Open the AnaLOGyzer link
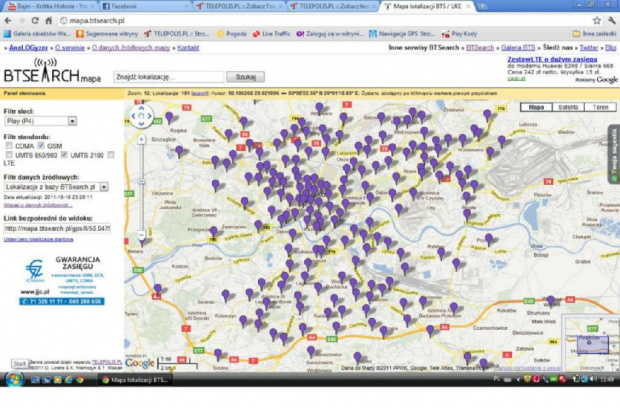The width and height of the screenshot is (620, 408). tap(28, 47)
